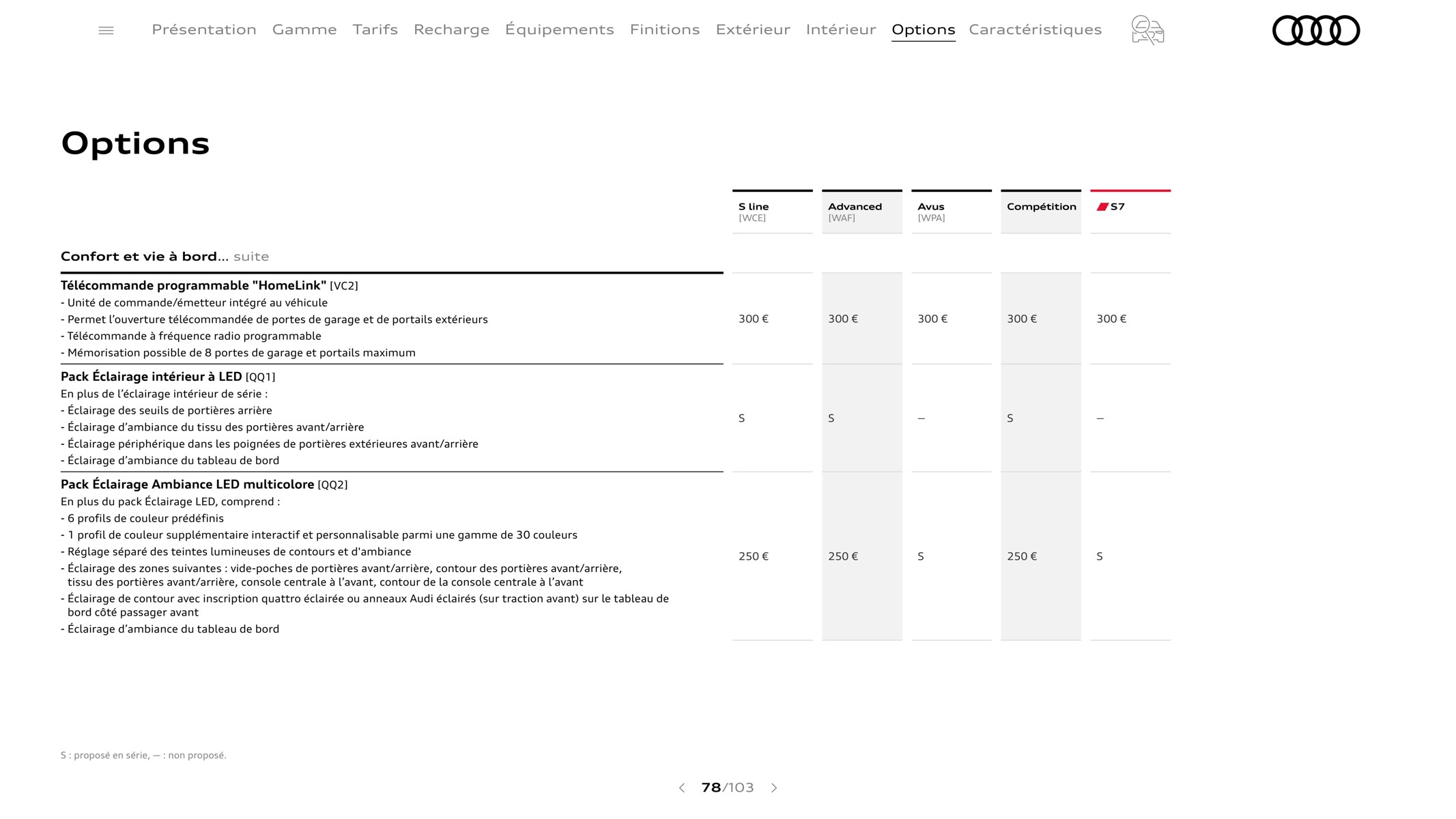
Task: Click HomeLink 300 € price under Advanced
Action: 843,319
